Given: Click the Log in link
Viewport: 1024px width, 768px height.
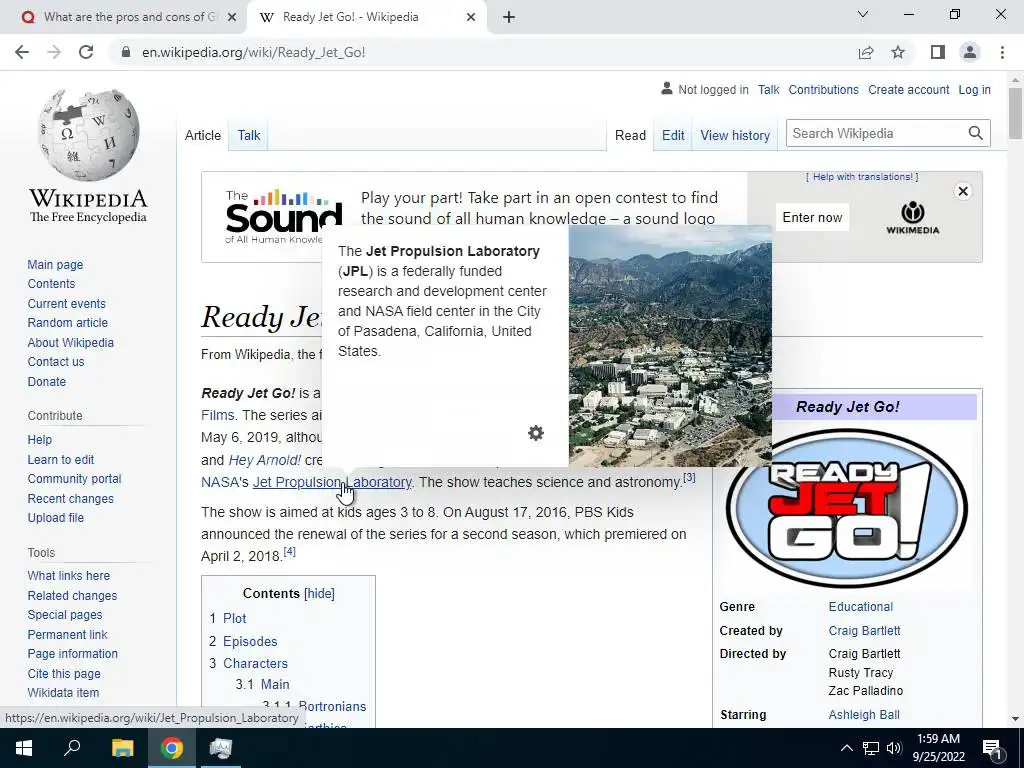Looking at the screenshot, I should click(x=974, y=89).
